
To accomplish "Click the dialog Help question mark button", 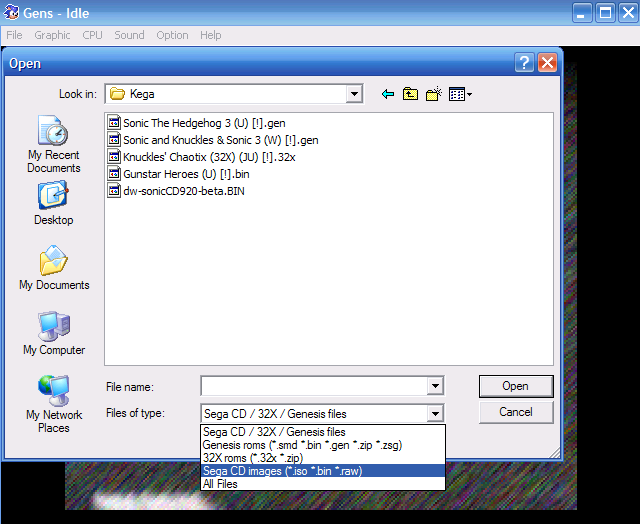I will point(525,63).
